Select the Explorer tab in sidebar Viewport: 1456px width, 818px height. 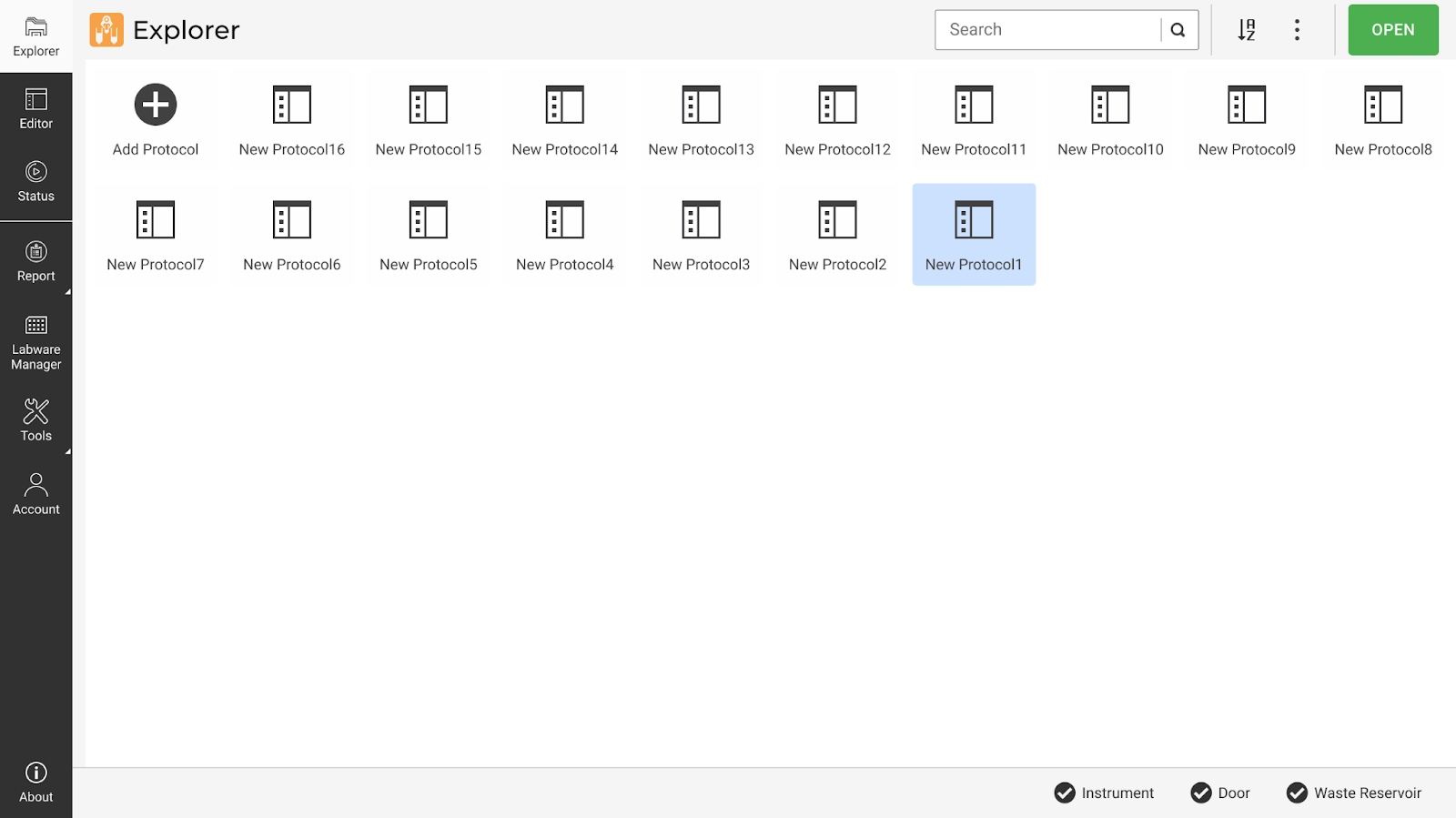(x=36, y=36)
